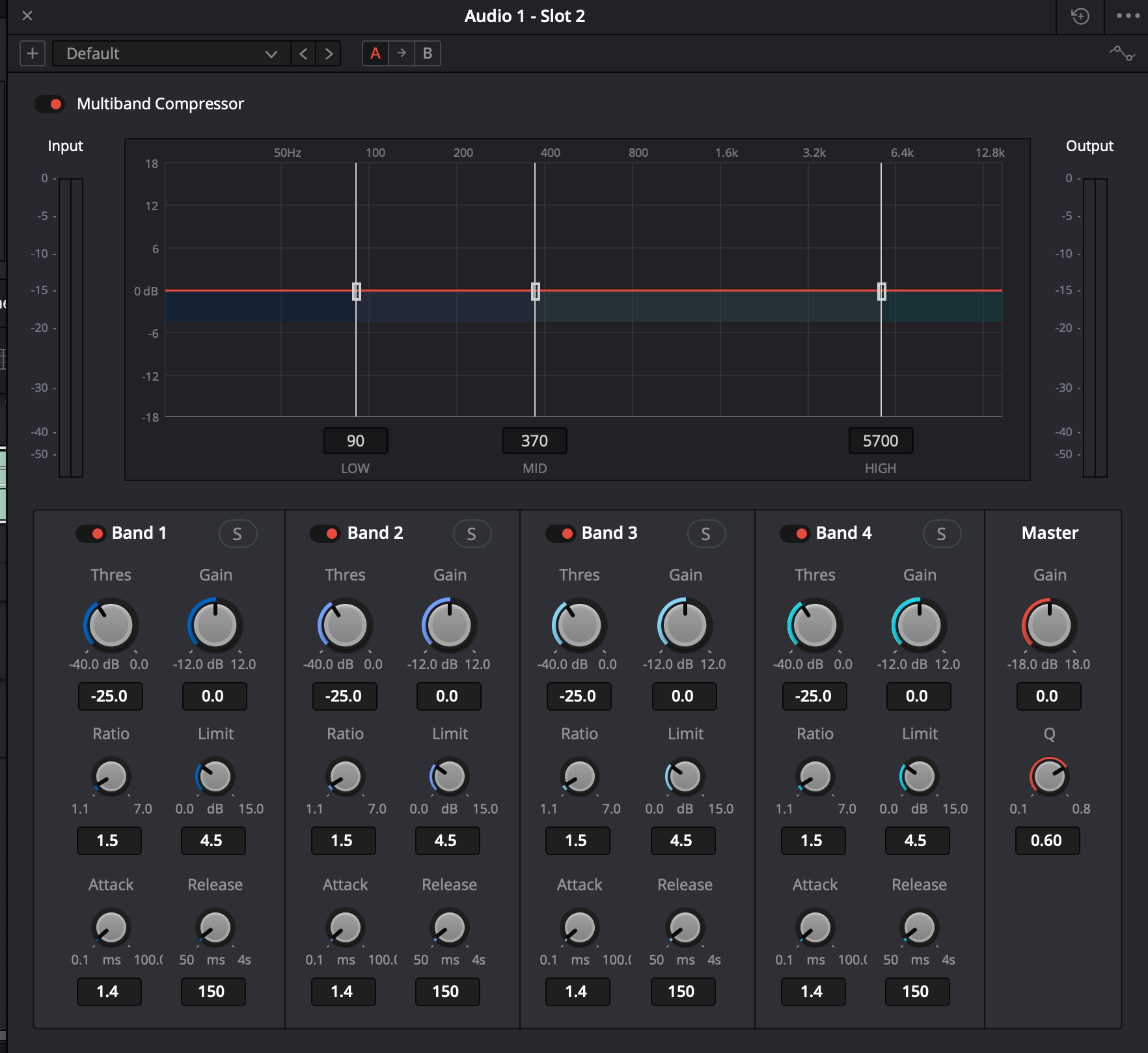The image size is (1148, 1053).
Task: Open the reset history icon in title bar
Action: (x=1080, y=16)
